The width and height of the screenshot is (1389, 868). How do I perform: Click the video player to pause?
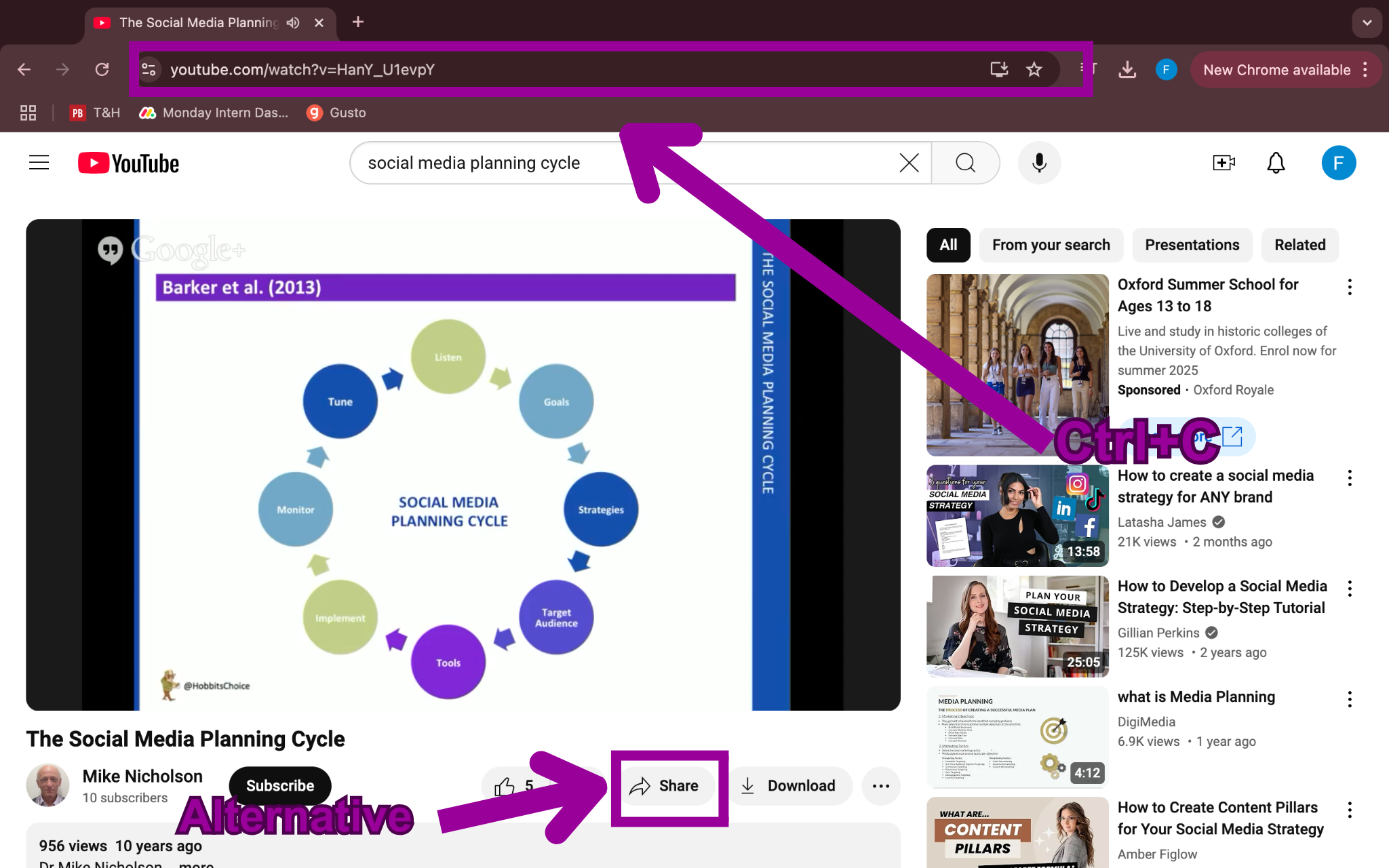pyautogui.click(x=463, y=465)
